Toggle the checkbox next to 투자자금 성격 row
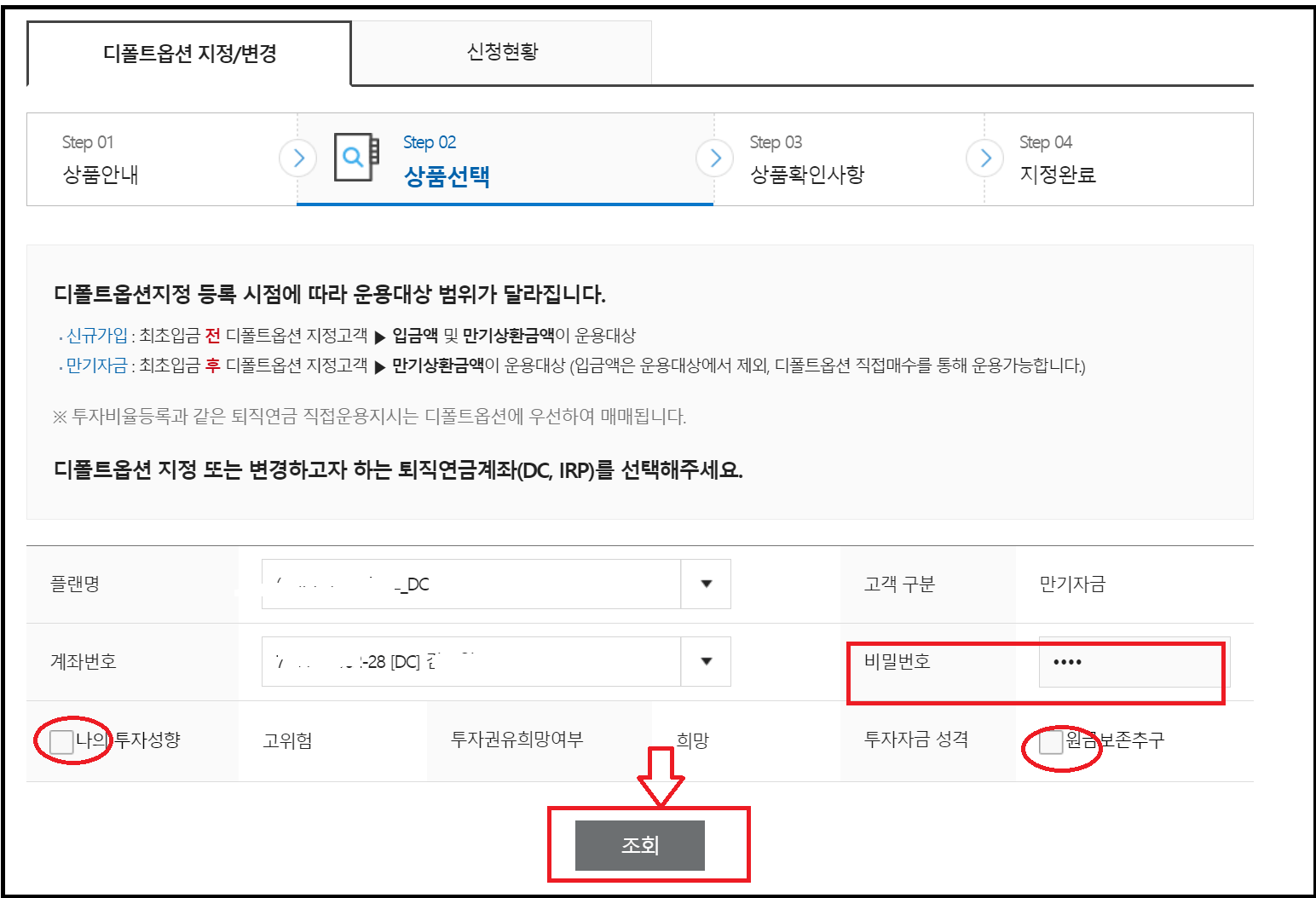 (1050, 742)
